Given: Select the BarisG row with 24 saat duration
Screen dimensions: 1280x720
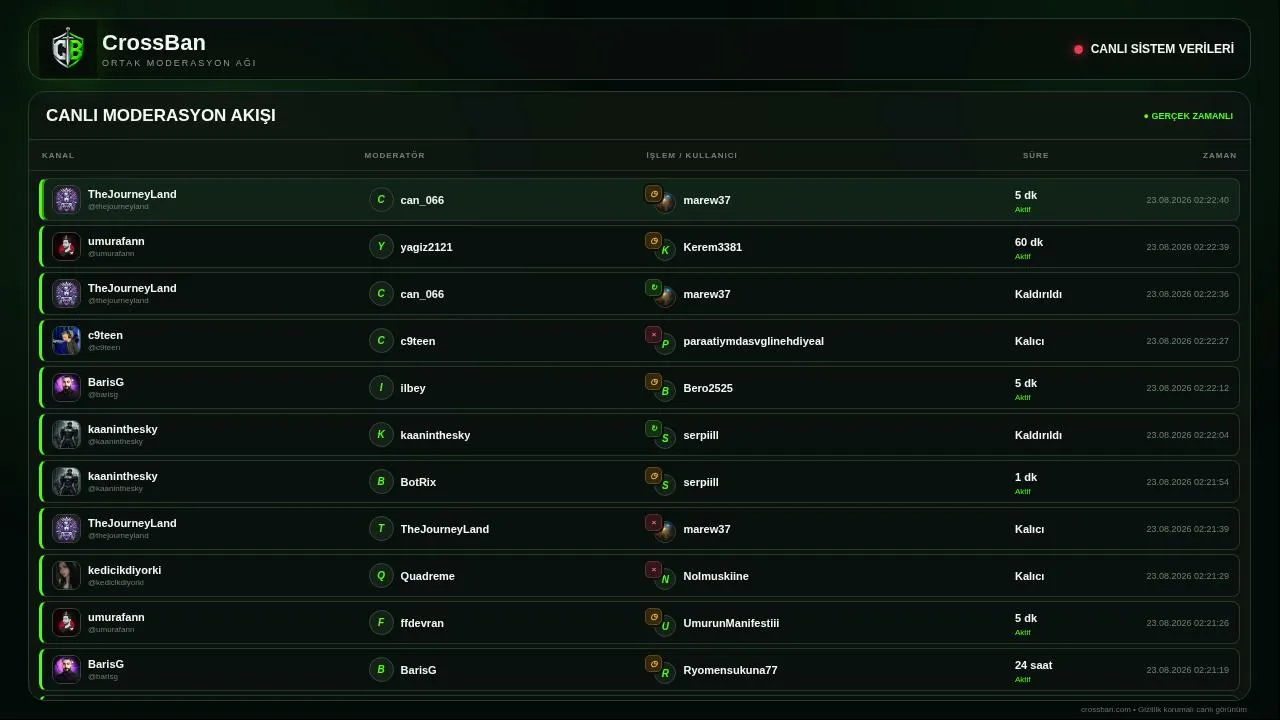Looking at the screenshot, I should [x=639, y=670].
